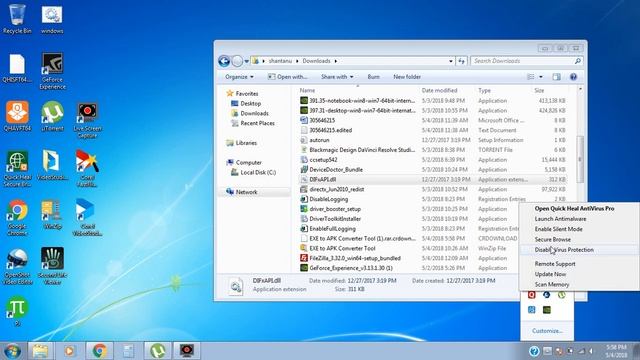
Task: Toggle the preview pane button
Action: [x=556, y=77]
